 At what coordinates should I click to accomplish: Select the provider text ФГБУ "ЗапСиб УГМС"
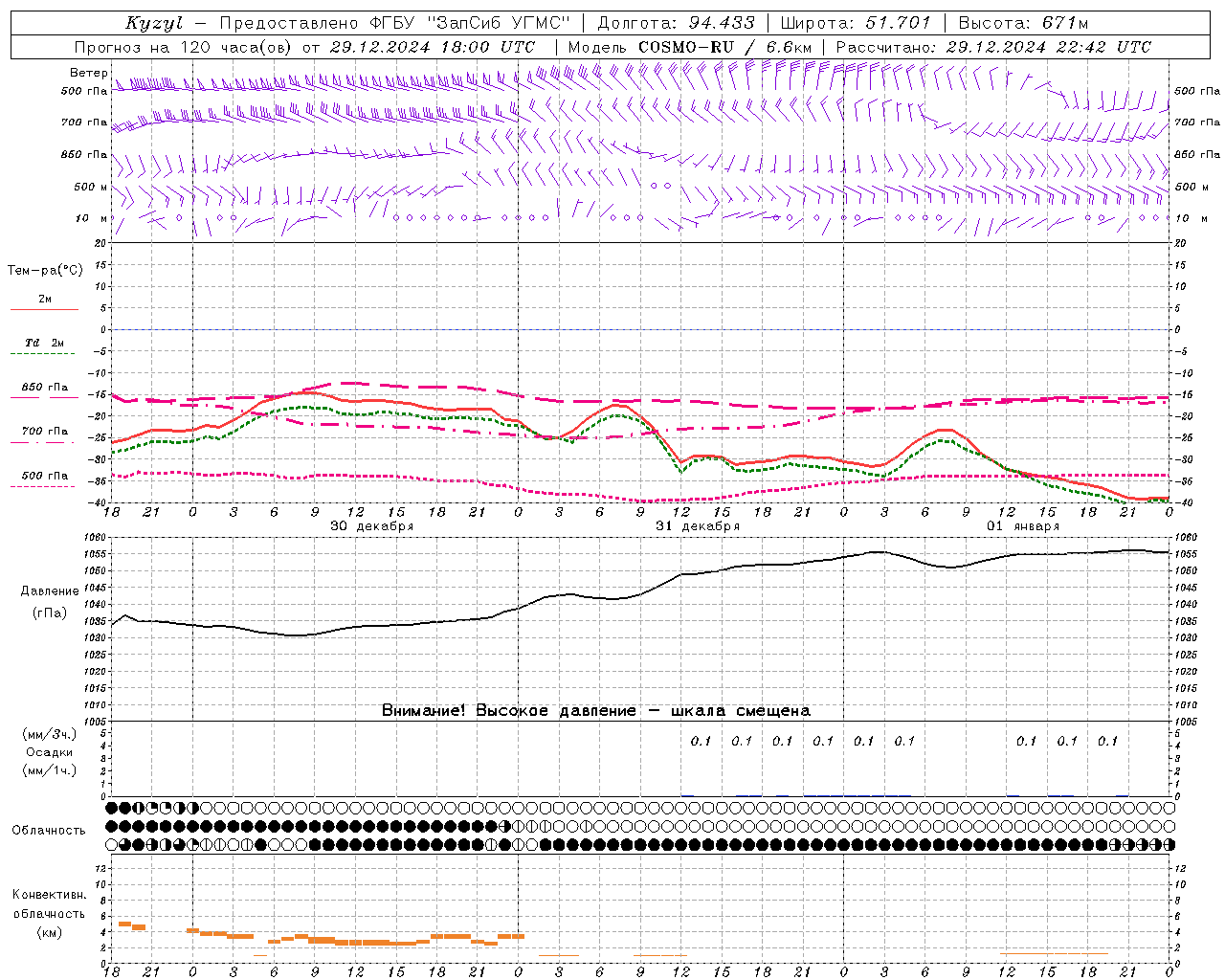[x=470, y=23]
